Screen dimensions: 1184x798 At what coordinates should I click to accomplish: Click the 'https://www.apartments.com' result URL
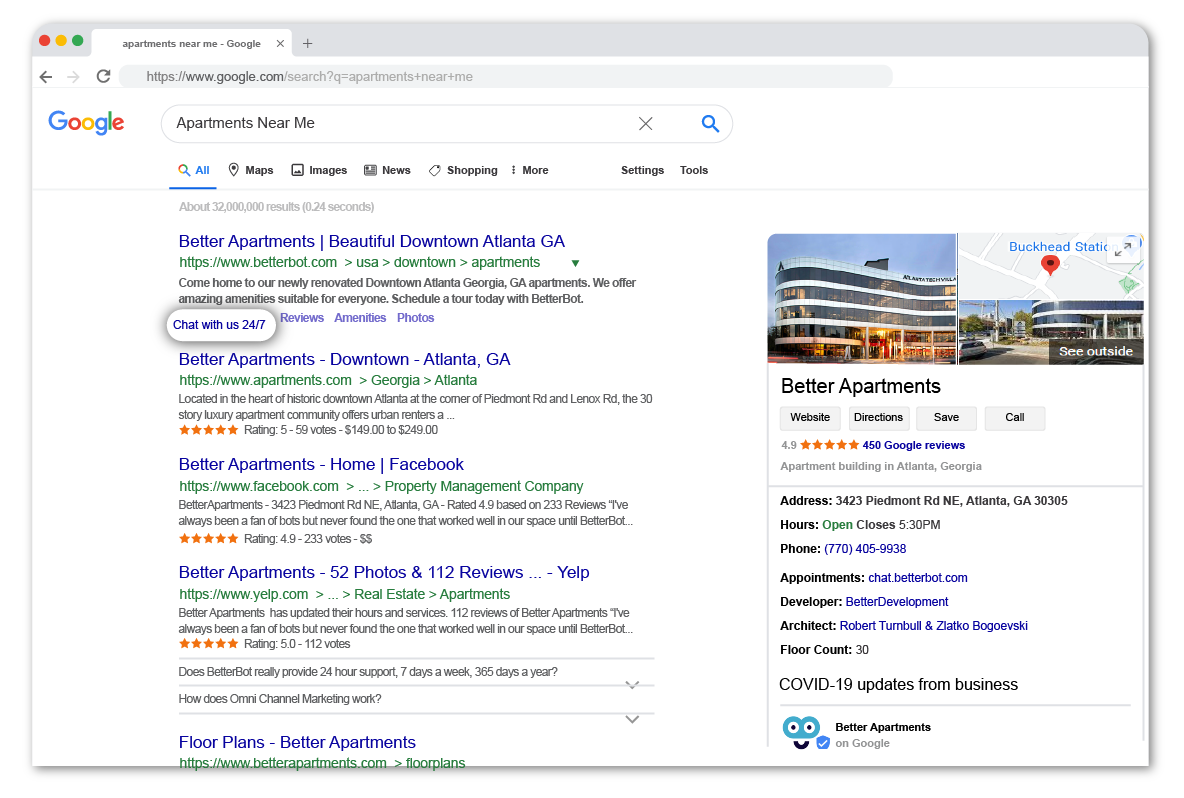265,381
